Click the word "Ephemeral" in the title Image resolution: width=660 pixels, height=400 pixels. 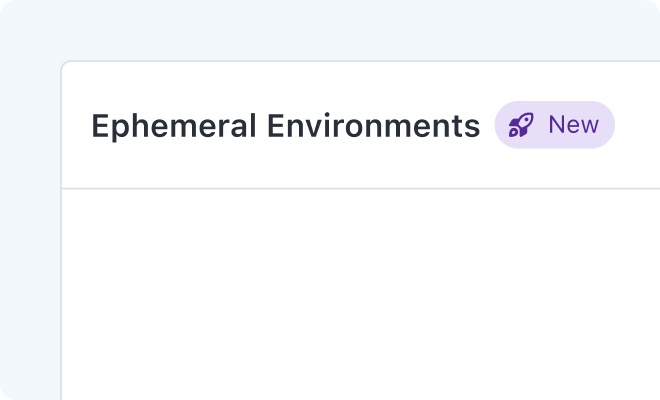coord(173,126)
